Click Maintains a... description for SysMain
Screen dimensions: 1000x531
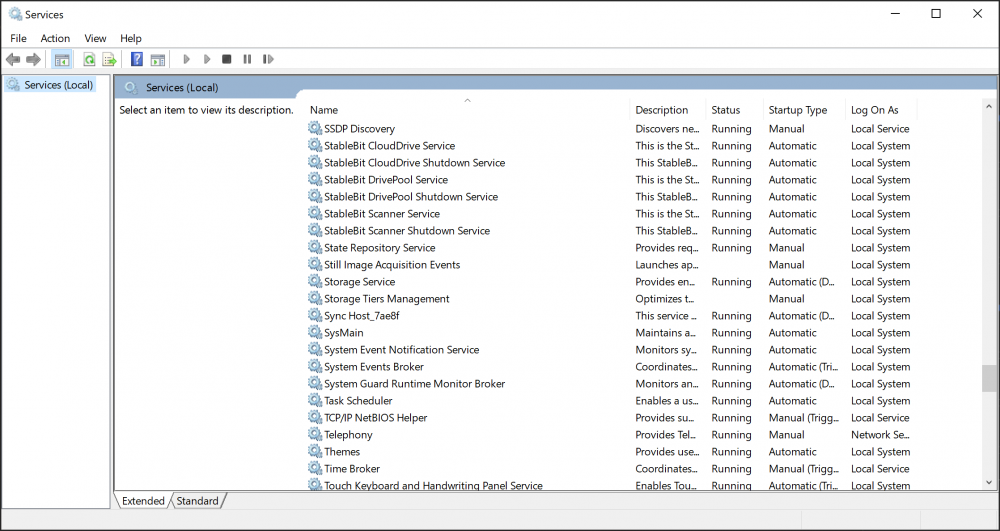665,332
